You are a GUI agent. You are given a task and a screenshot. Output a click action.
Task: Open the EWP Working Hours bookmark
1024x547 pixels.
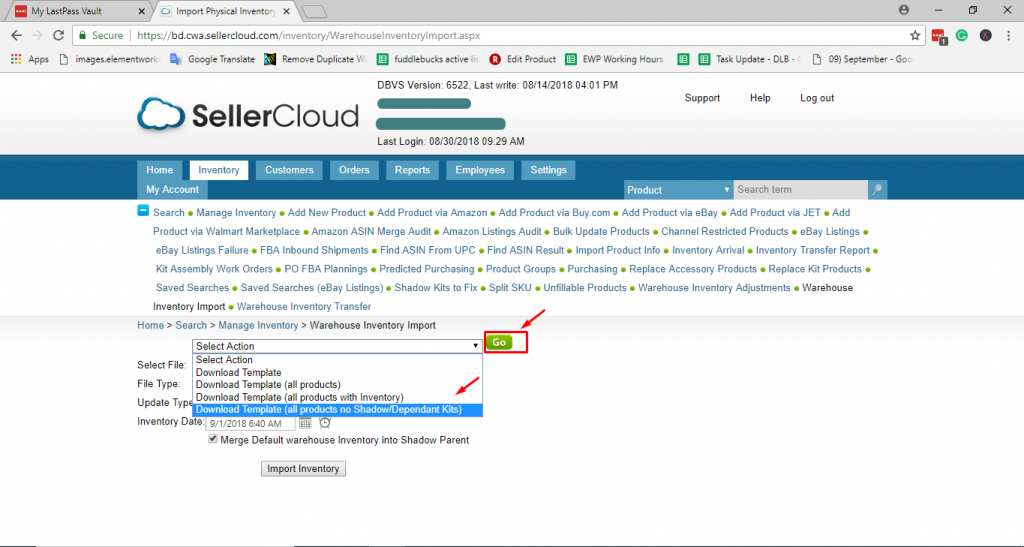615,59
